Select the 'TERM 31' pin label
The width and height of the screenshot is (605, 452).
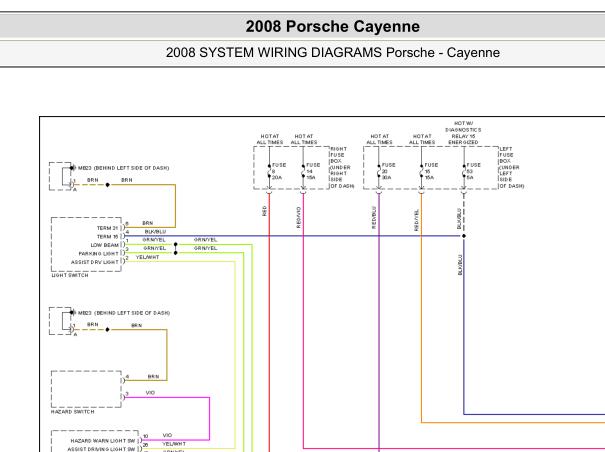(x=108, y=228)
